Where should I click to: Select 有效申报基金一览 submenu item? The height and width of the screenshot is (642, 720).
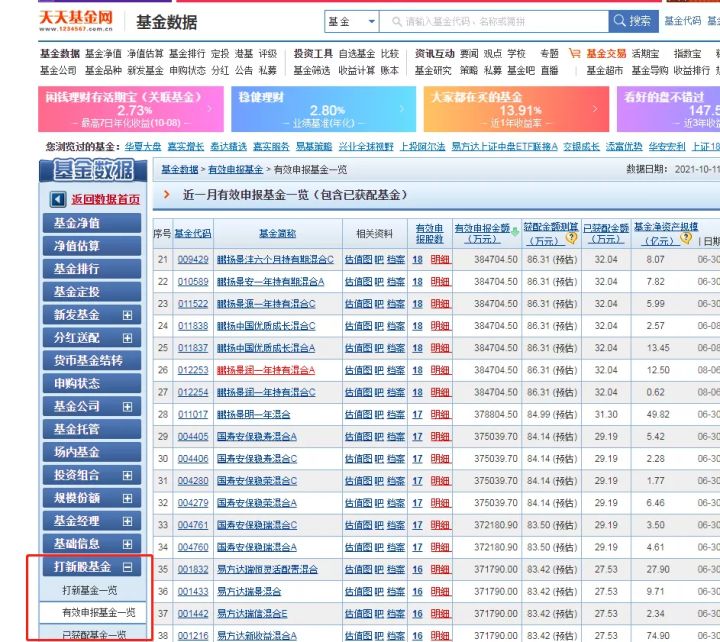[99, 612]
